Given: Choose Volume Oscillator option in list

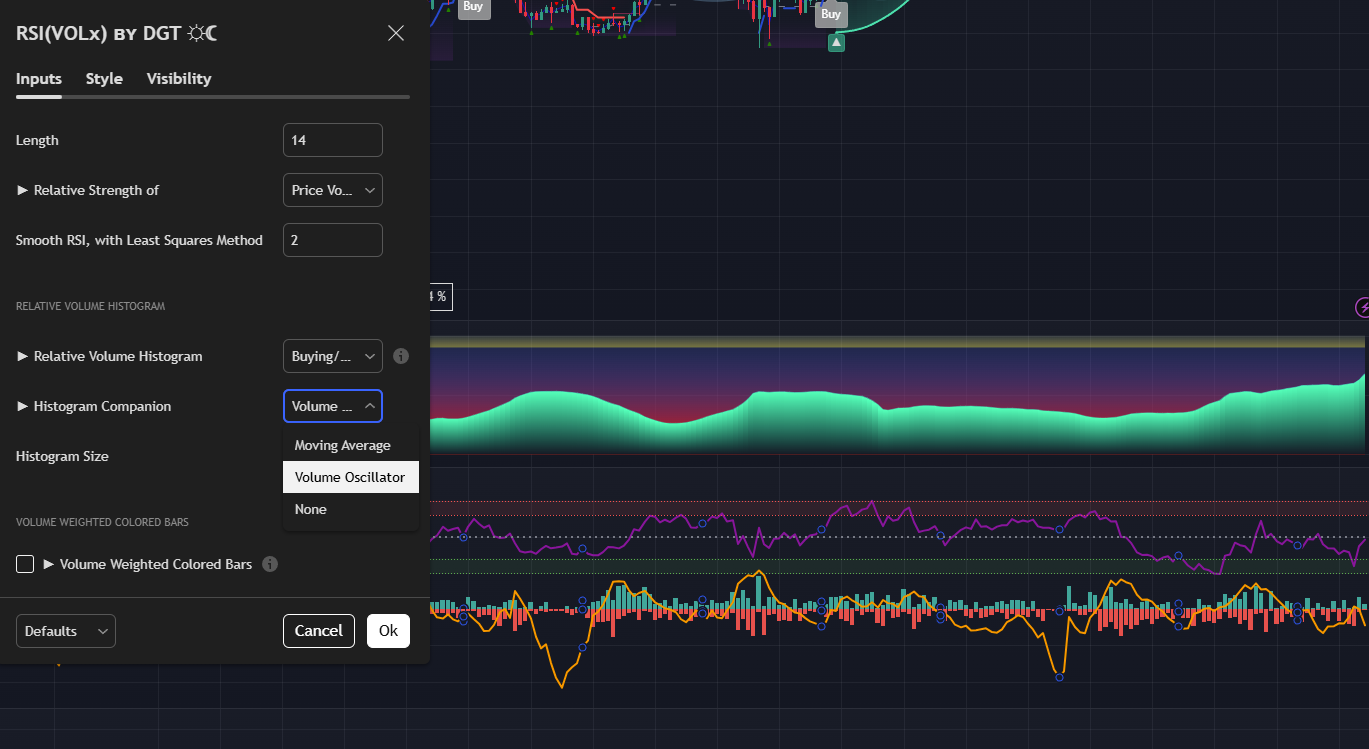Looking at the screenshot, I should coord(350,477).
